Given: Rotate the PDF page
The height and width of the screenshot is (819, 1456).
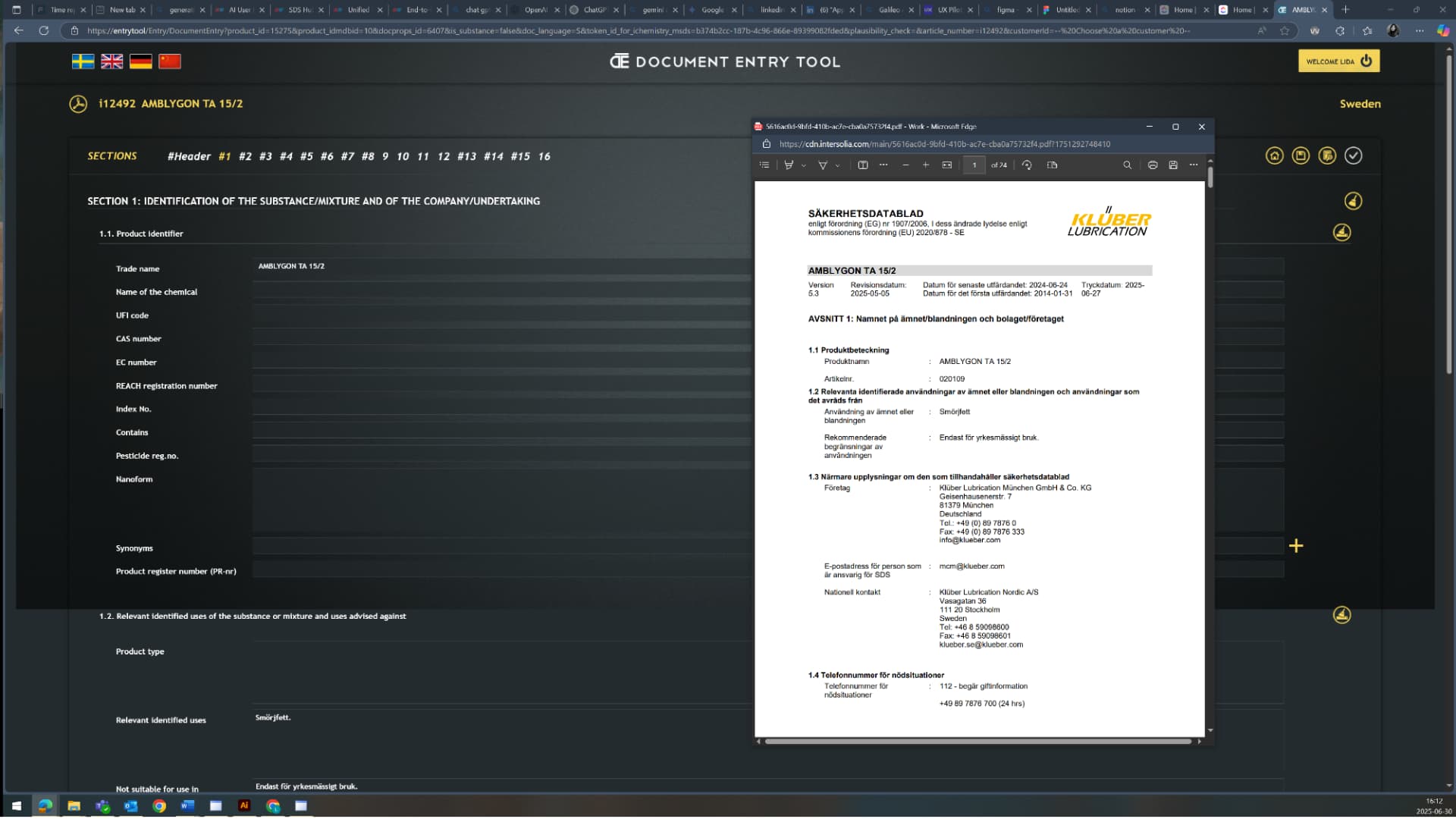Looking at the screenshot, I should pos(1027,165).
